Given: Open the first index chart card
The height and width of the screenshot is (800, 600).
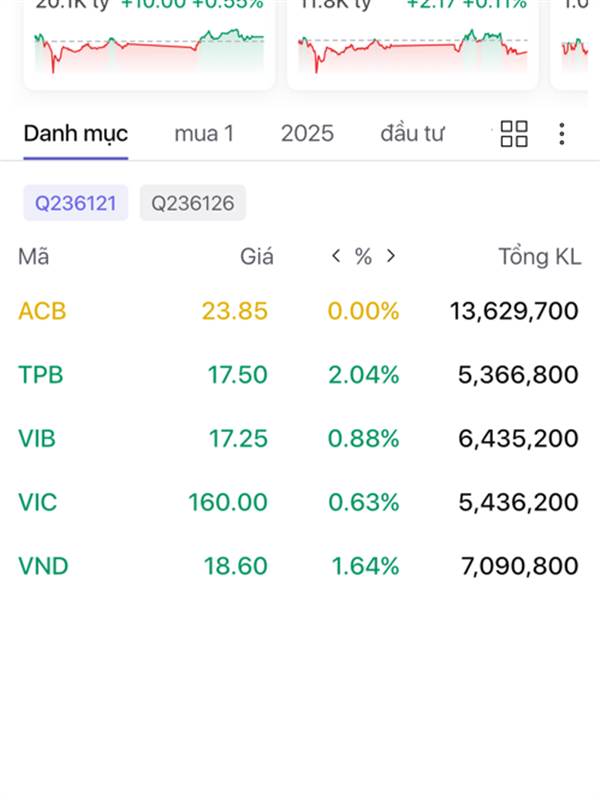Looking at the screenshot, I should click(x=149, y=45).
